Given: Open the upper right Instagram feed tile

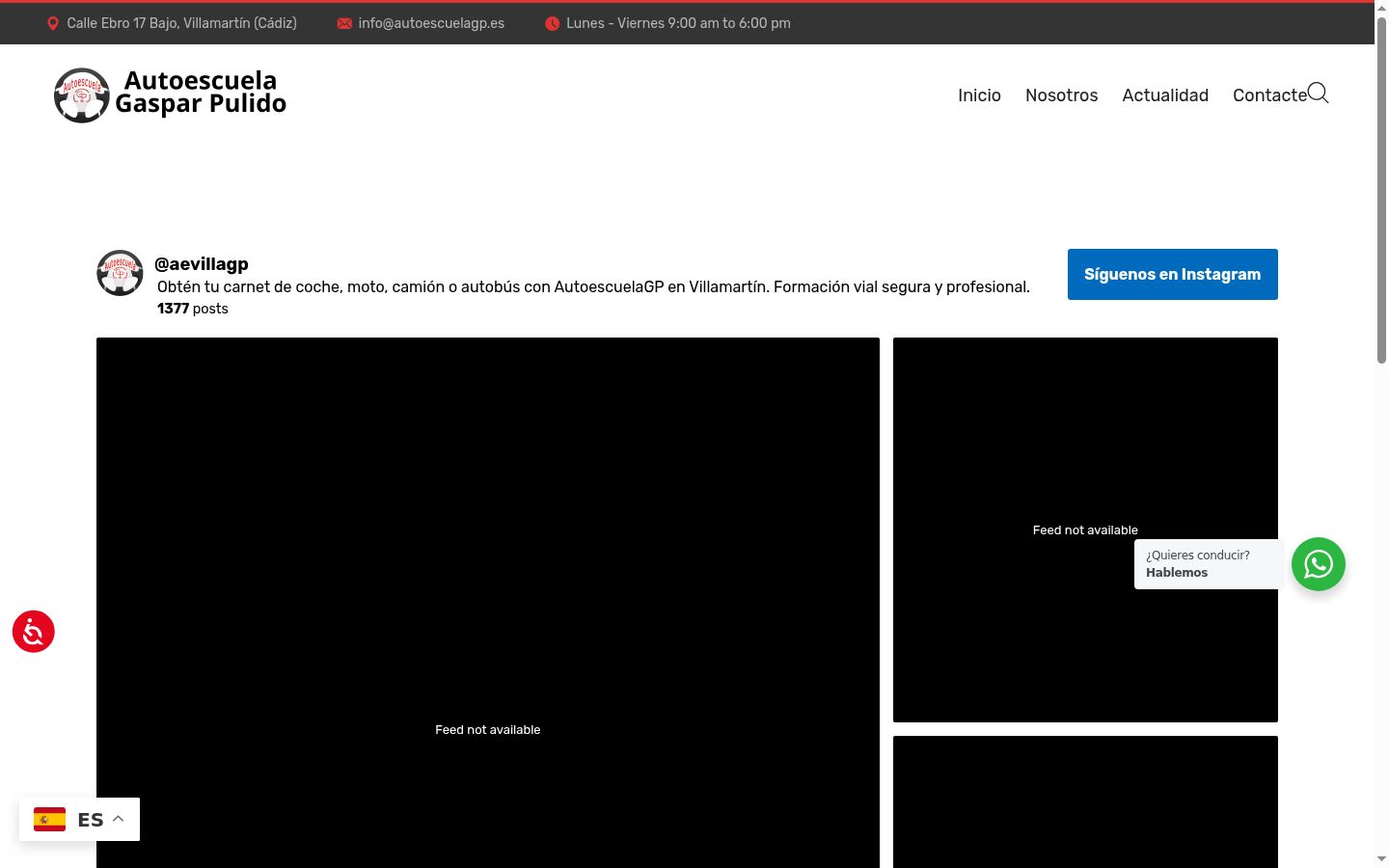Looking at the screenshot, I should 1085,529.
